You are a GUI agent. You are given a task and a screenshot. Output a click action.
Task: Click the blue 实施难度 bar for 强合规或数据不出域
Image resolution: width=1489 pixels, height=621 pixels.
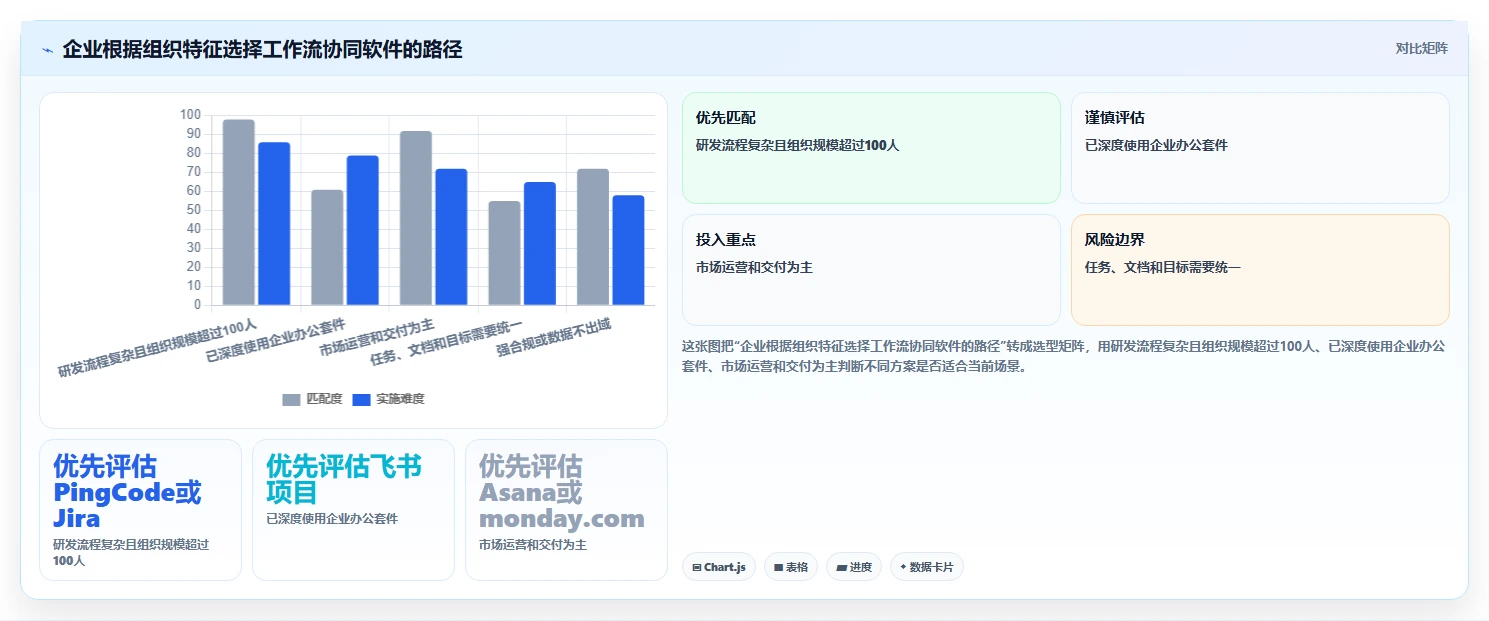tap(628, 250)
